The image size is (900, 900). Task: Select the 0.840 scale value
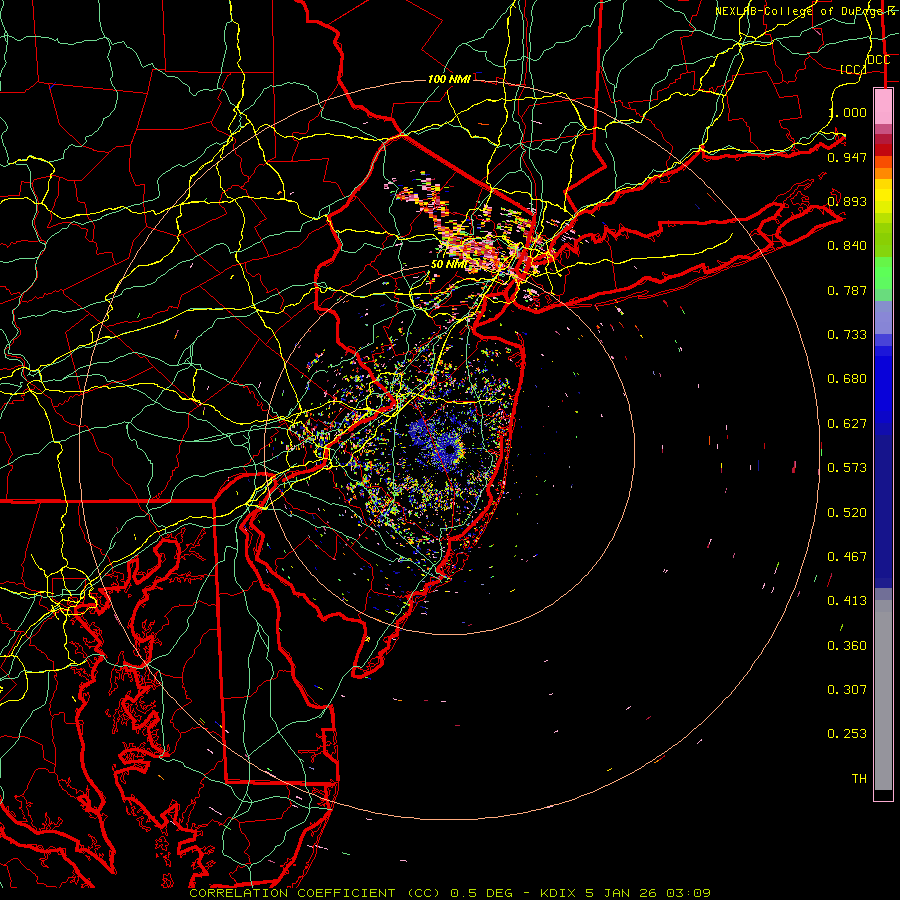(847, 246)
